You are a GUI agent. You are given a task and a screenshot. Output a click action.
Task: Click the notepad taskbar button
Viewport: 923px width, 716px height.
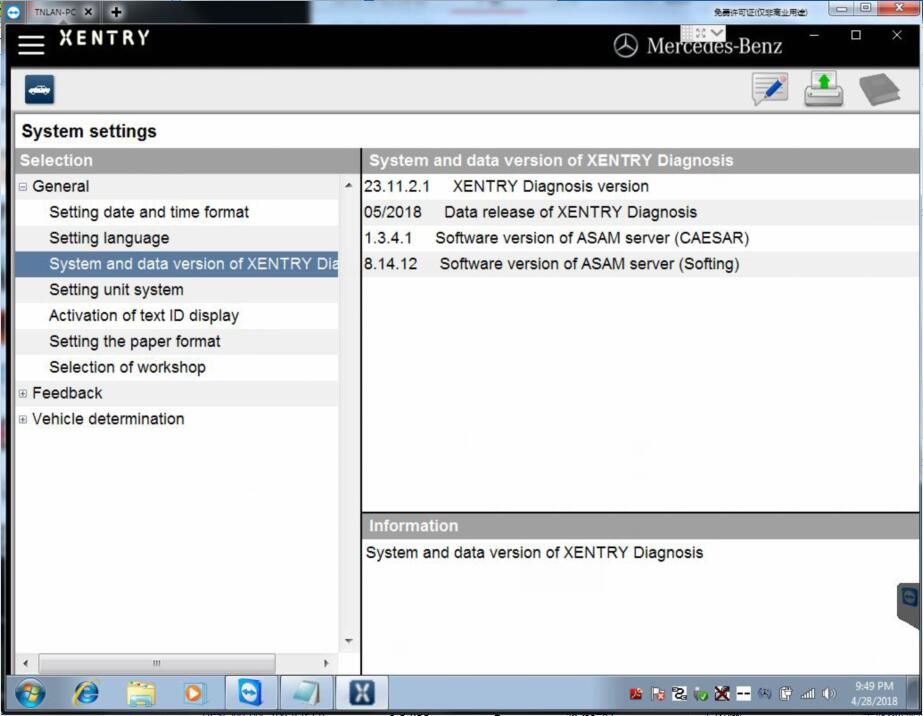click(x=306, y=692)
